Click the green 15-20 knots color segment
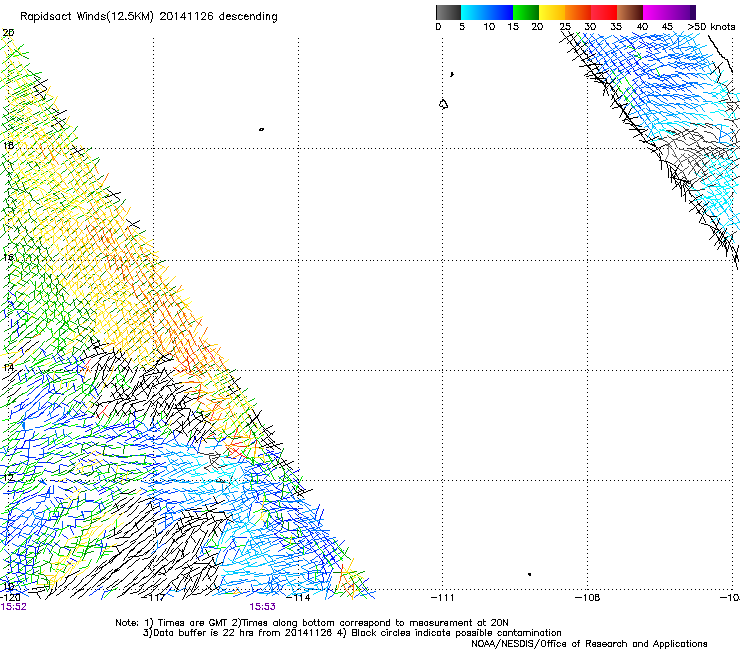 coord(526,12)
